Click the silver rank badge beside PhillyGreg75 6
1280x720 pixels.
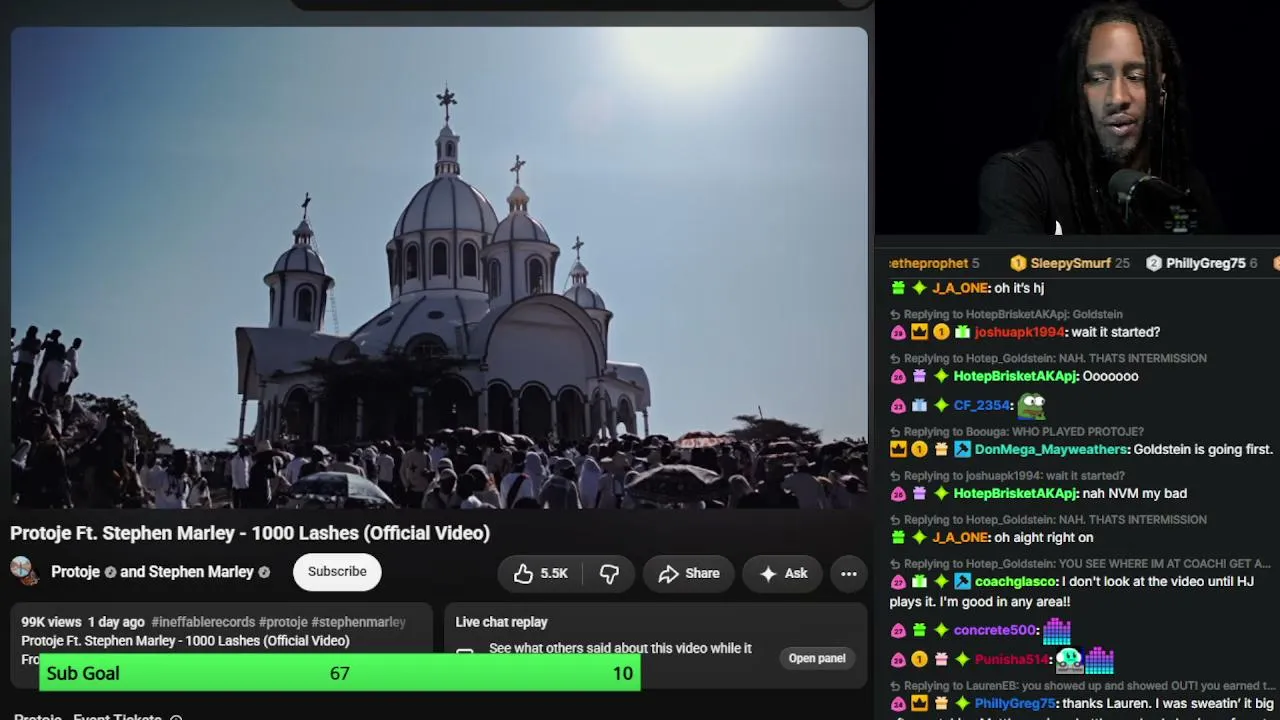1154,263
